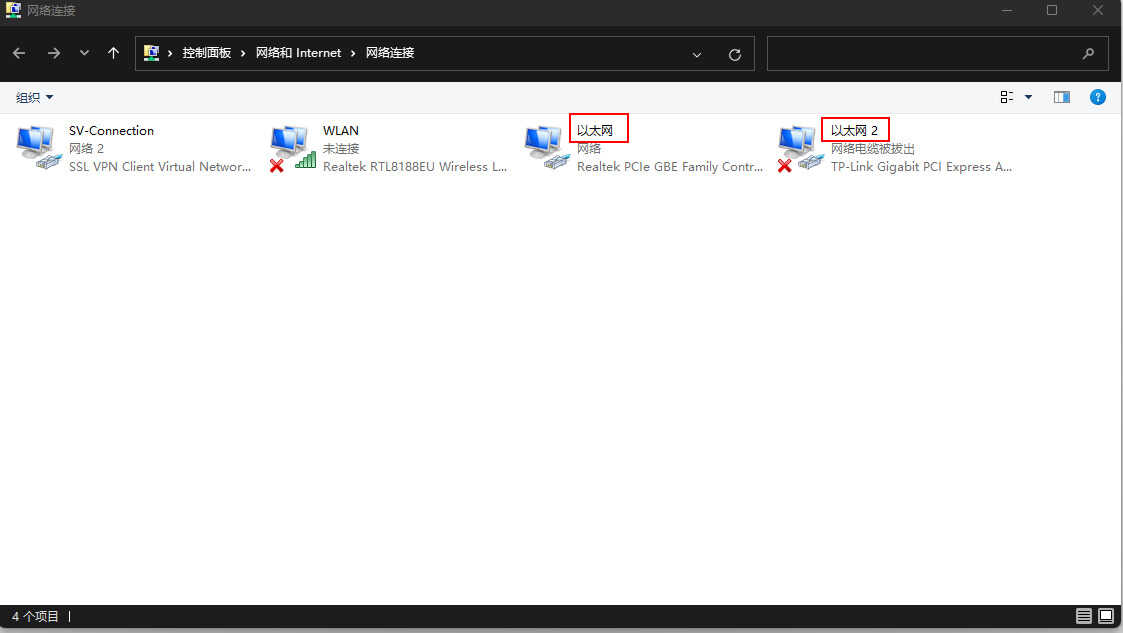1123x633 pixels.
Task: Minimize the 网络连接 window
Action: [1007, 10]
